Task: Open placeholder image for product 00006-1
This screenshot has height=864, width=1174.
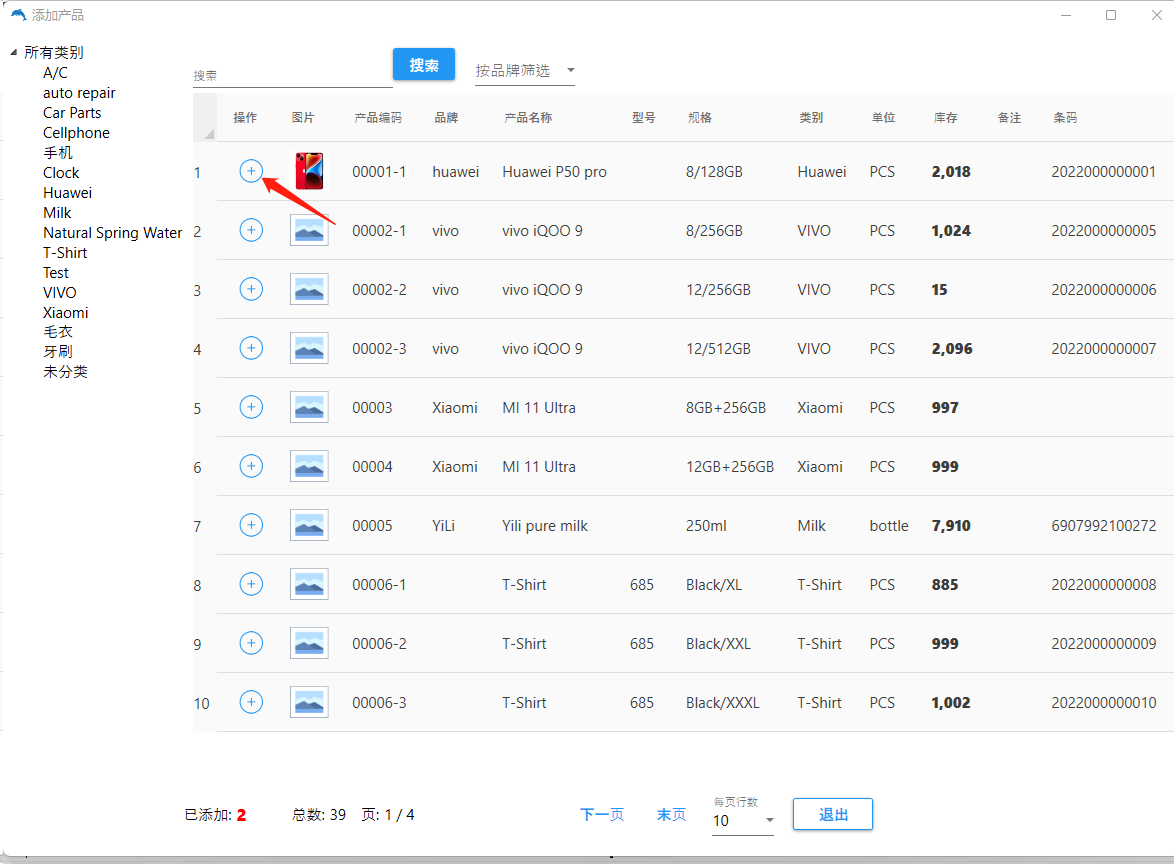Action: click(309, 584)
